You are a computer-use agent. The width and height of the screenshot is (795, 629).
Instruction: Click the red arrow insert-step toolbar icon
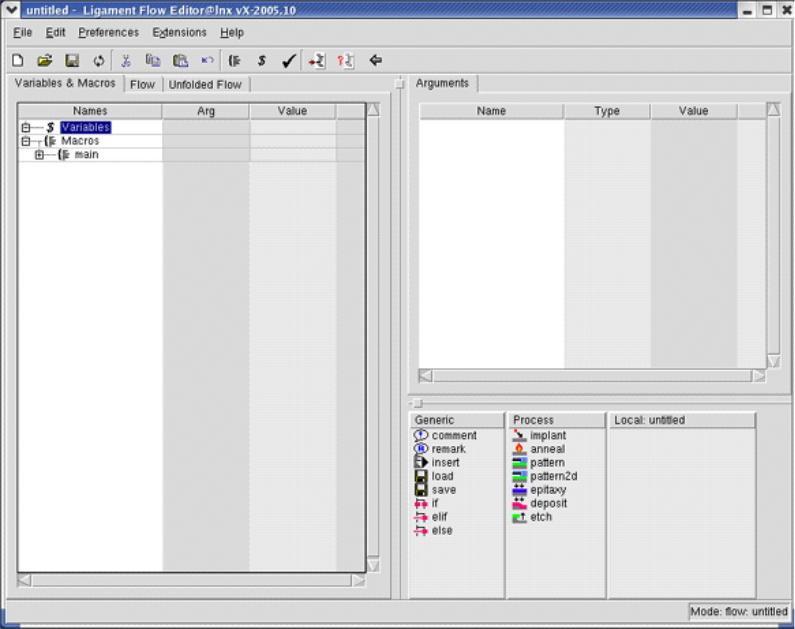tap(317, 61)
